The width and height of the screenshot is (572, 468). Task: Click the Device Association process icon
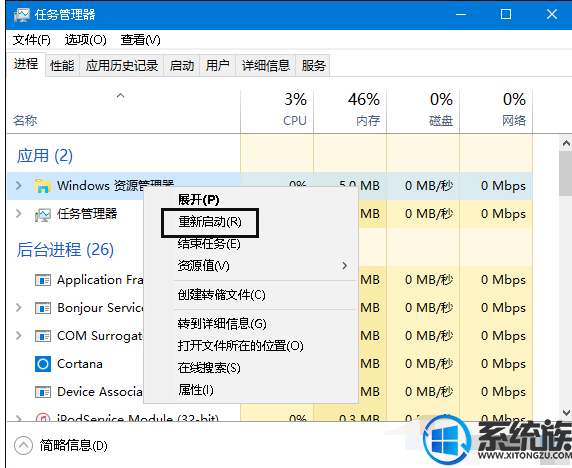[43, 392]
